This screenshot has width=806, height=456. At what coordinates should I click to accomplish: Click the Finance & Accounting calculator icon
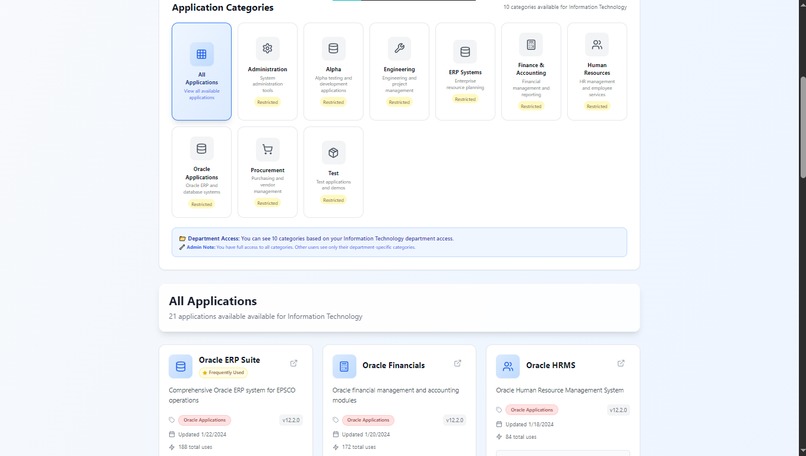531,45
